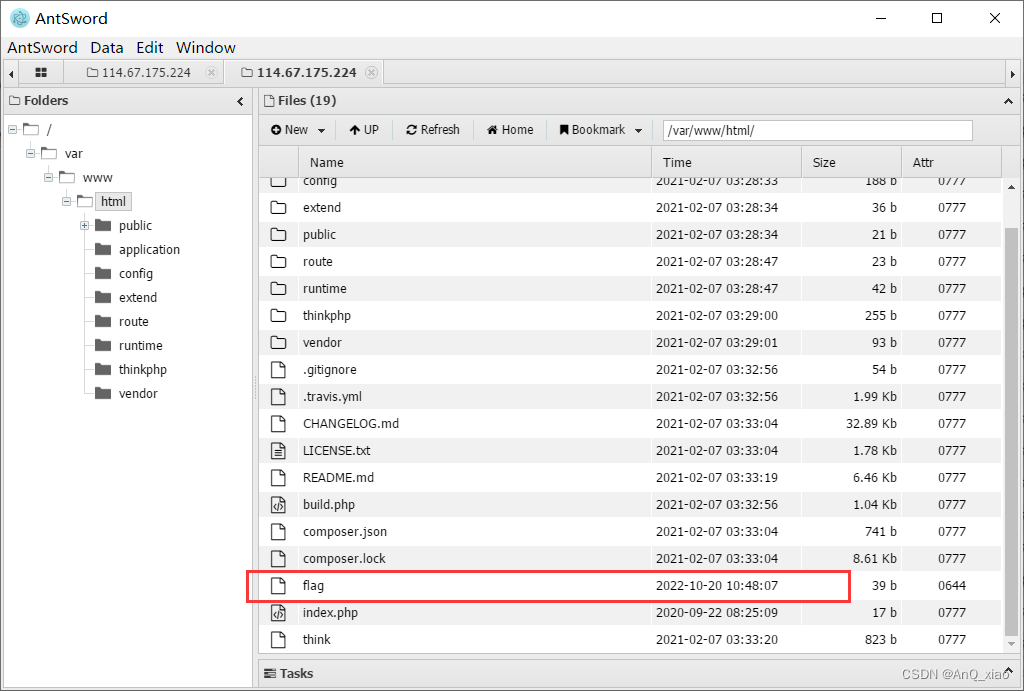
Task: Click the vendor folder icon in file list
Action: pos(278,342)
